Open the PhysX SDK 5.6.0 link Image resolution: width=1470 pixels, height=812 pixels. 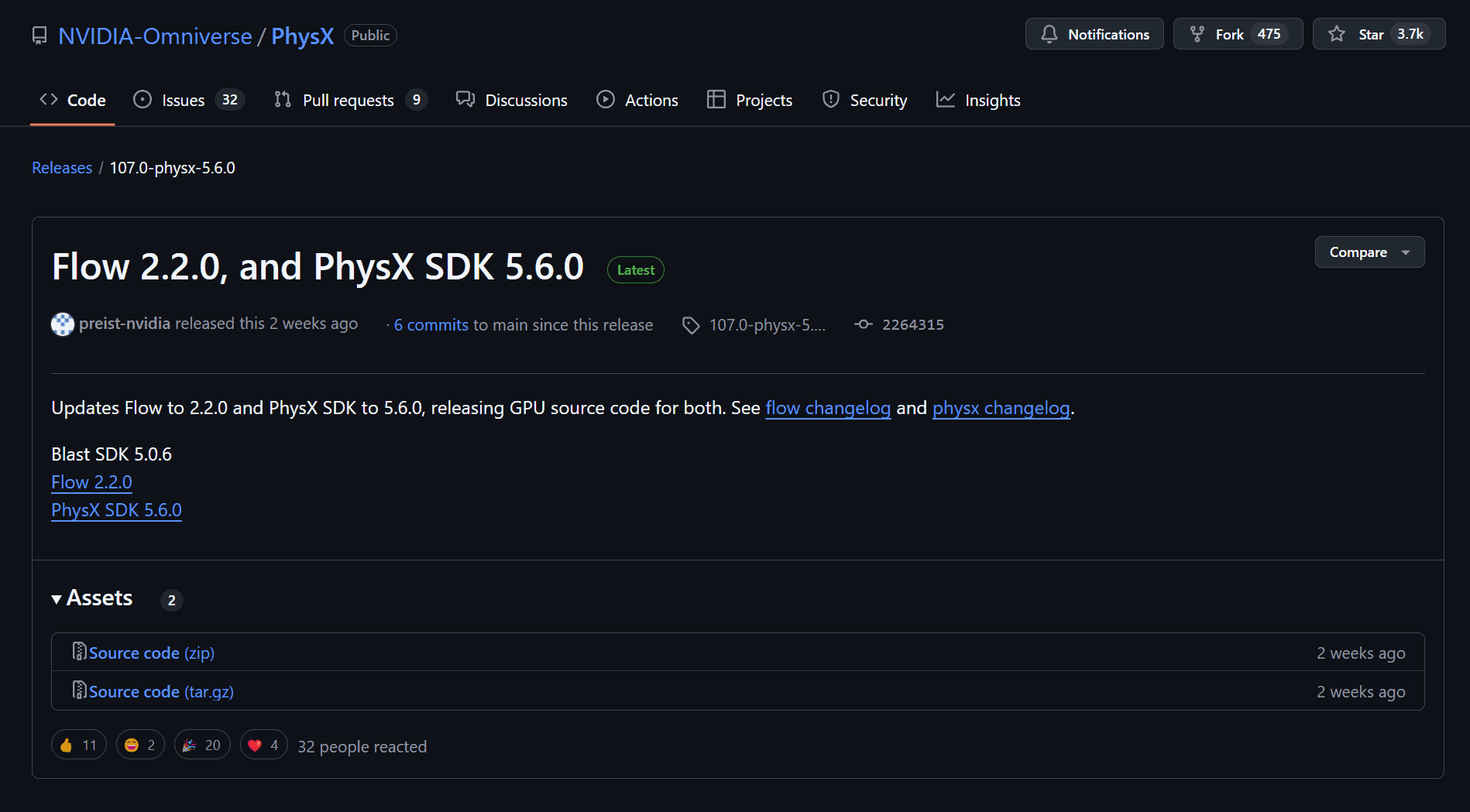coord(116,510)
